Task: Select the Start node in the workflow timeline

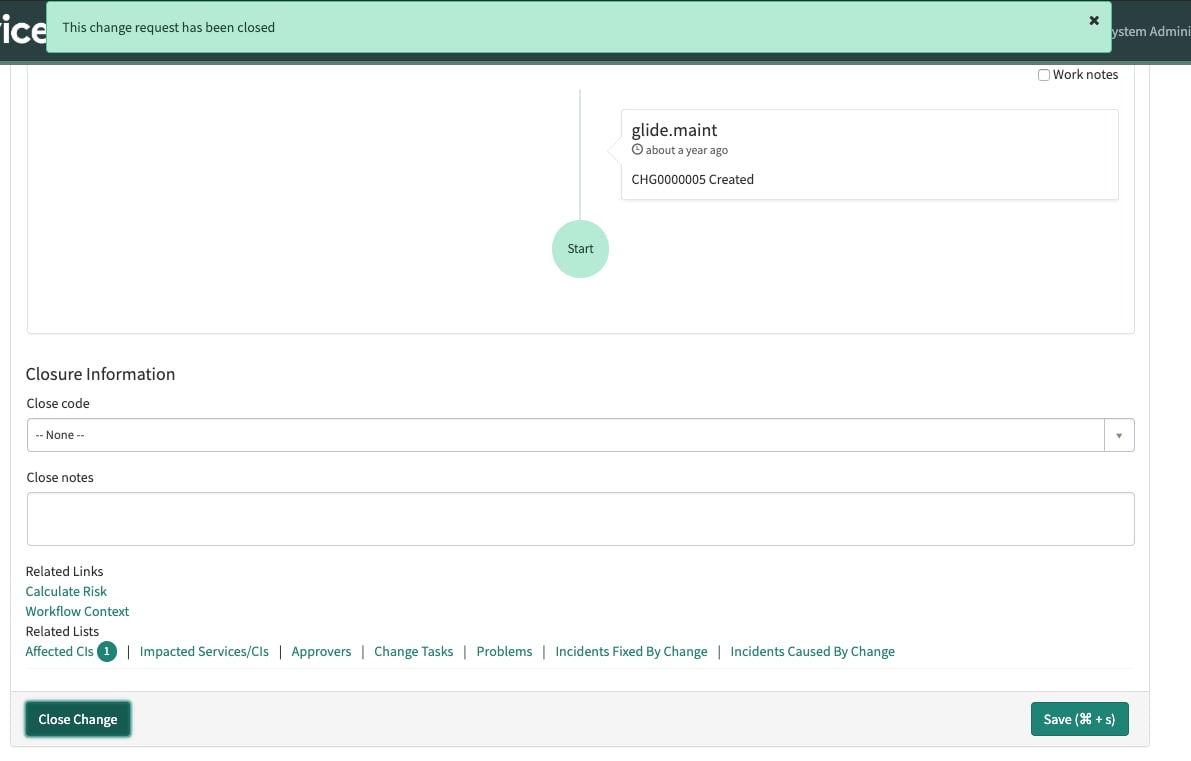Action: 580,248
